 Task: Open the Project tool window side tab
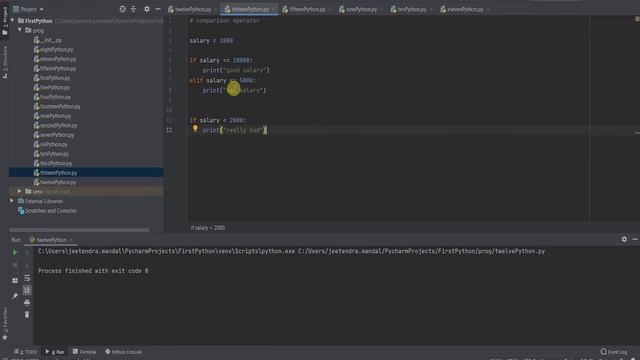pyautogui.click(x=4, y=20)
